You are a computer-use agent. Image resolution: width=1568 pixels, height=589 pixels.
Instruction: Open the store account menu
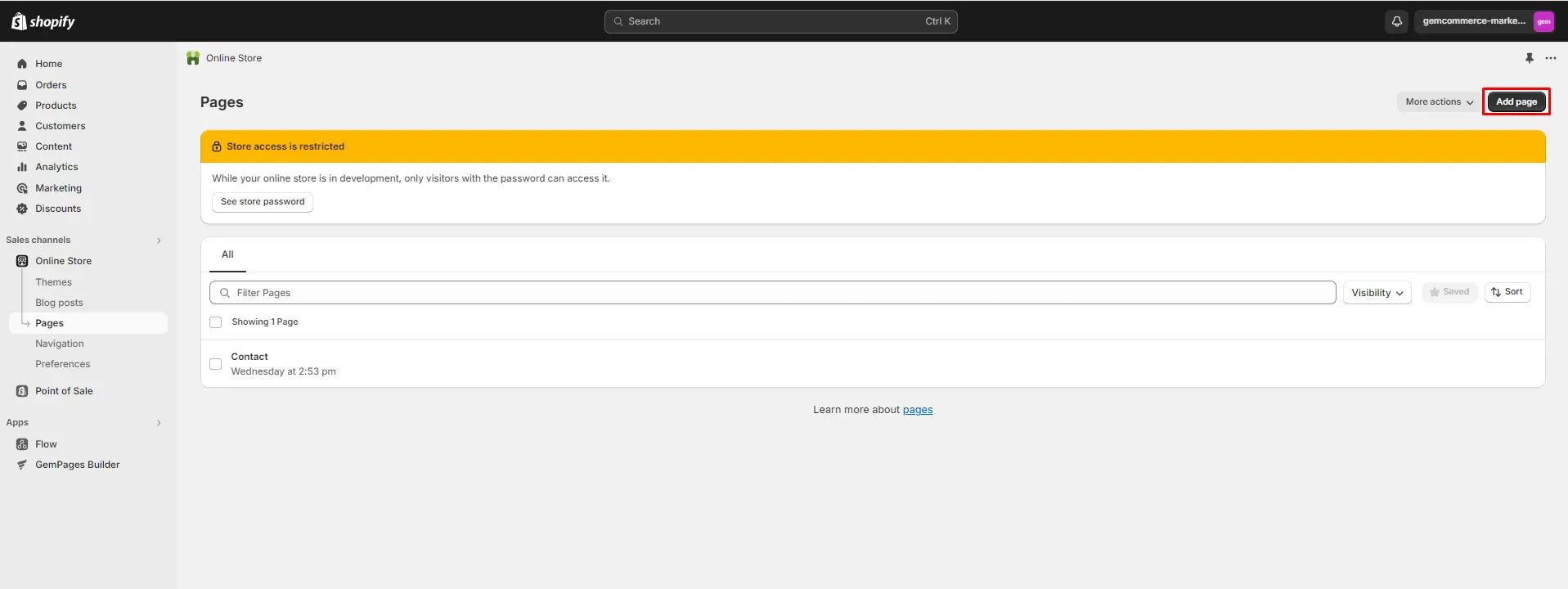[1485, 21]
